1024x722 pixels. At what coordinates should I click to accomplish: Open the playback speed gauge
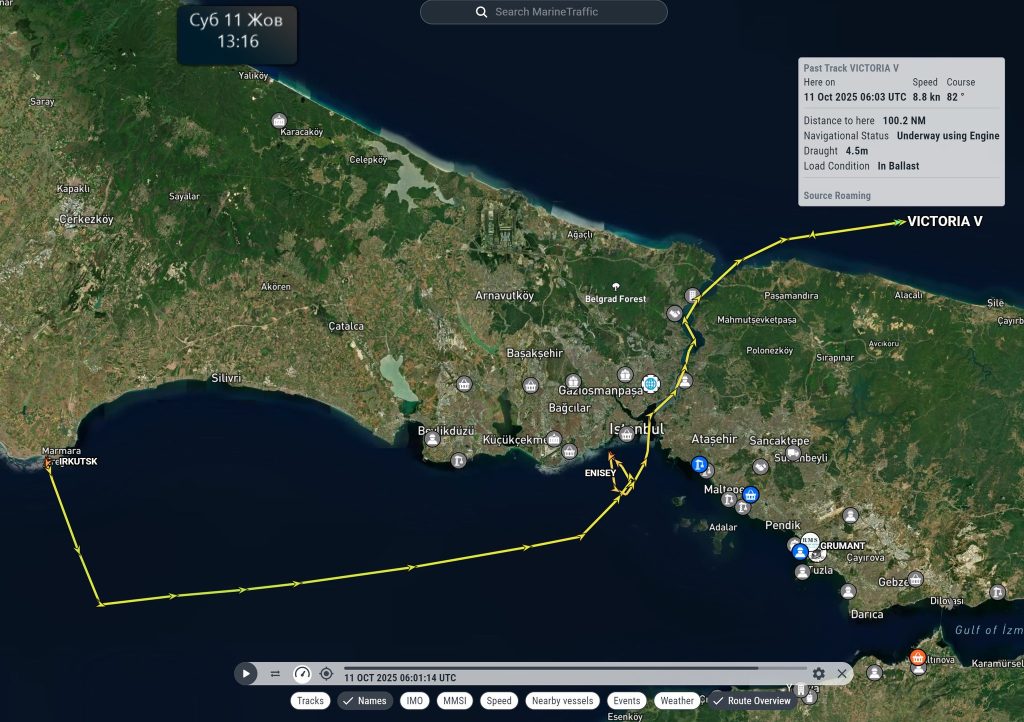[x=301, y=674]
